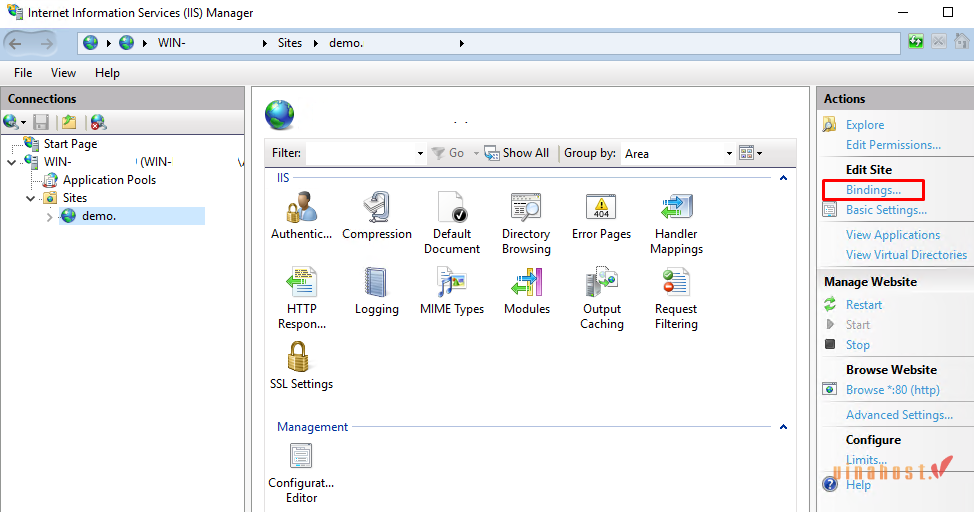974x512 pixels.
Task: Select Start Page in Connections tree
Action: point(70,144)
